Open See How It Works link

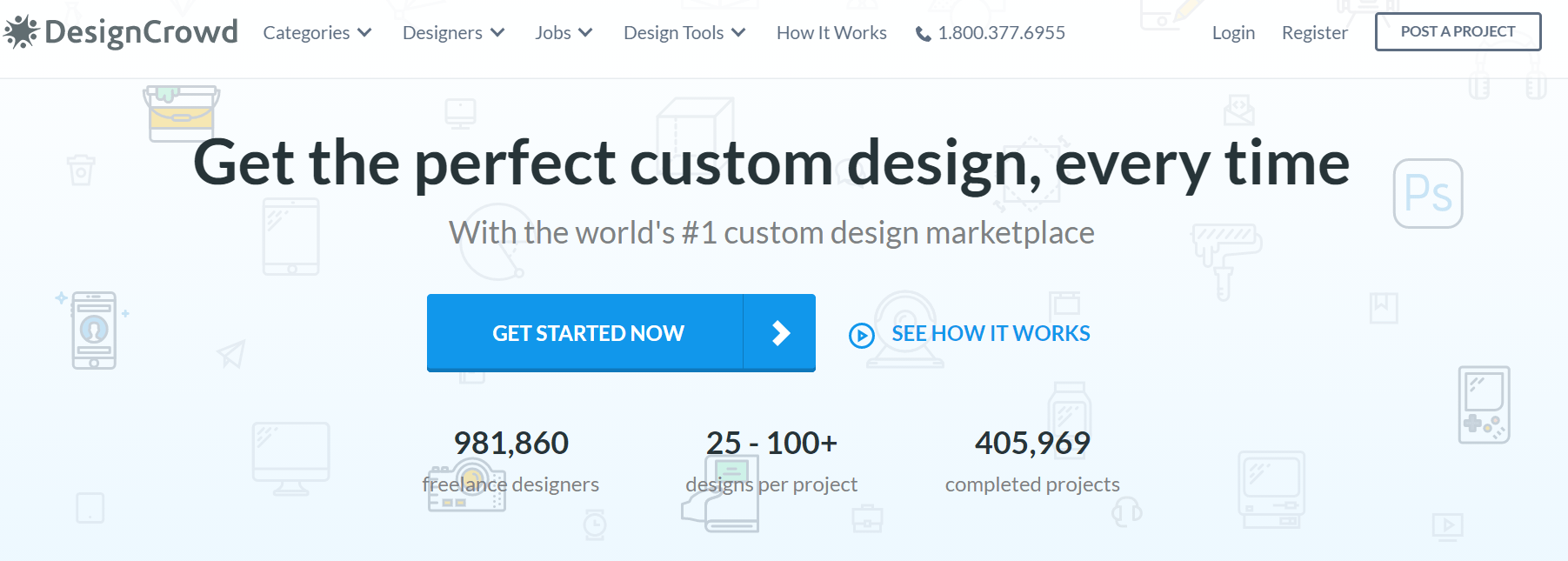coord(991,334)
